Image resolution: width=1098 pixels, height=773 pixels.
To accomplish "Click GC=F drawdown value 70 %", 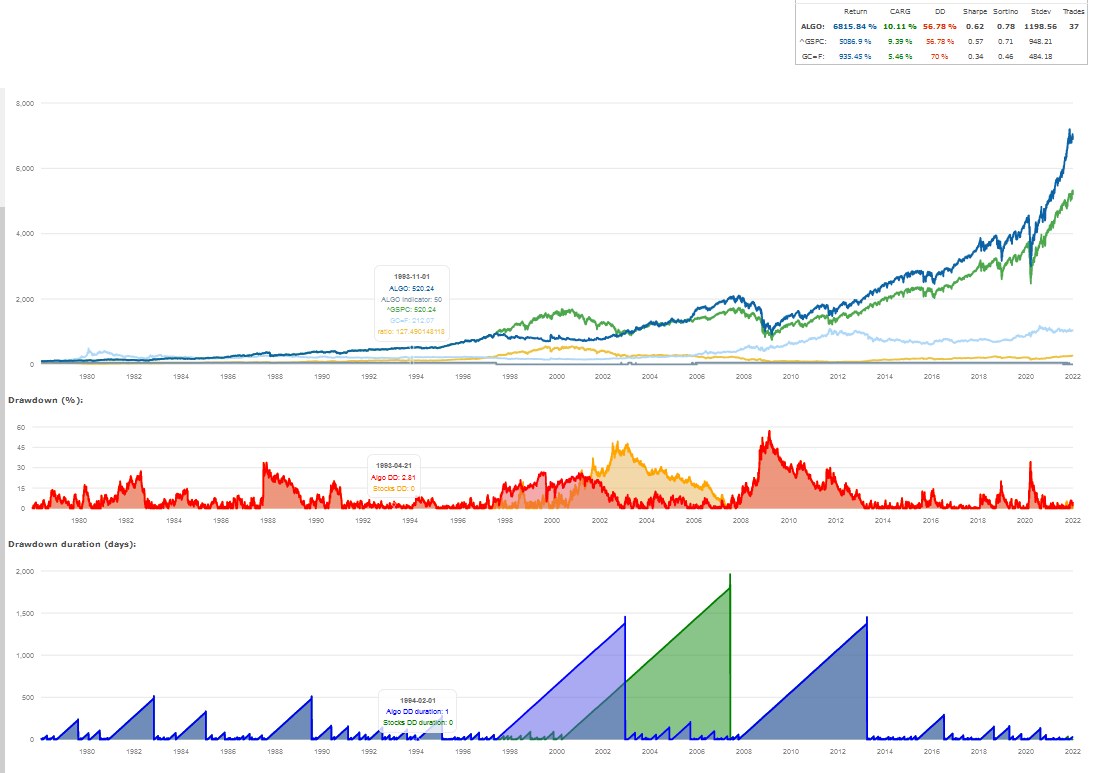I will coord(939,57).
